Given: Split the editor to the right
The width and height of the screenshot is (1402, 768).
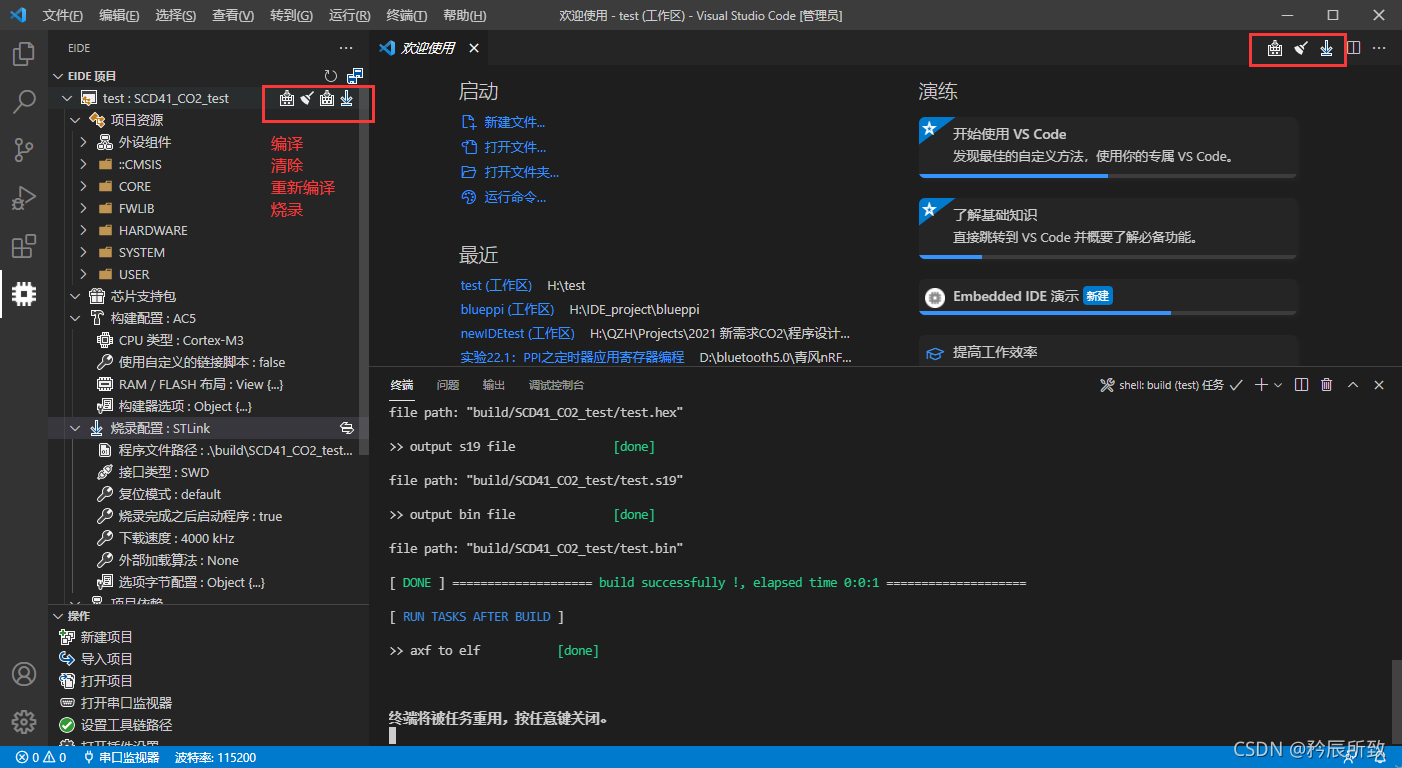Looking at the screenshot, I should [x=1354, y=47].
